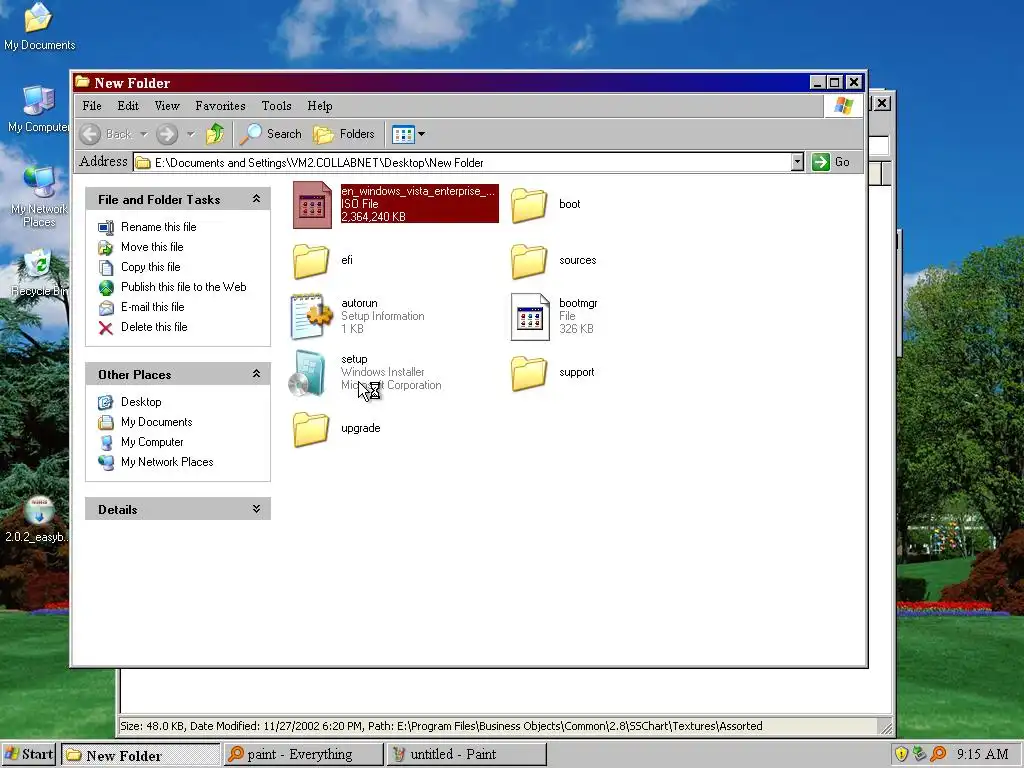Expand the Address bar dropdown
This screenshot has height=768, width=1024.
click(797, 162)
